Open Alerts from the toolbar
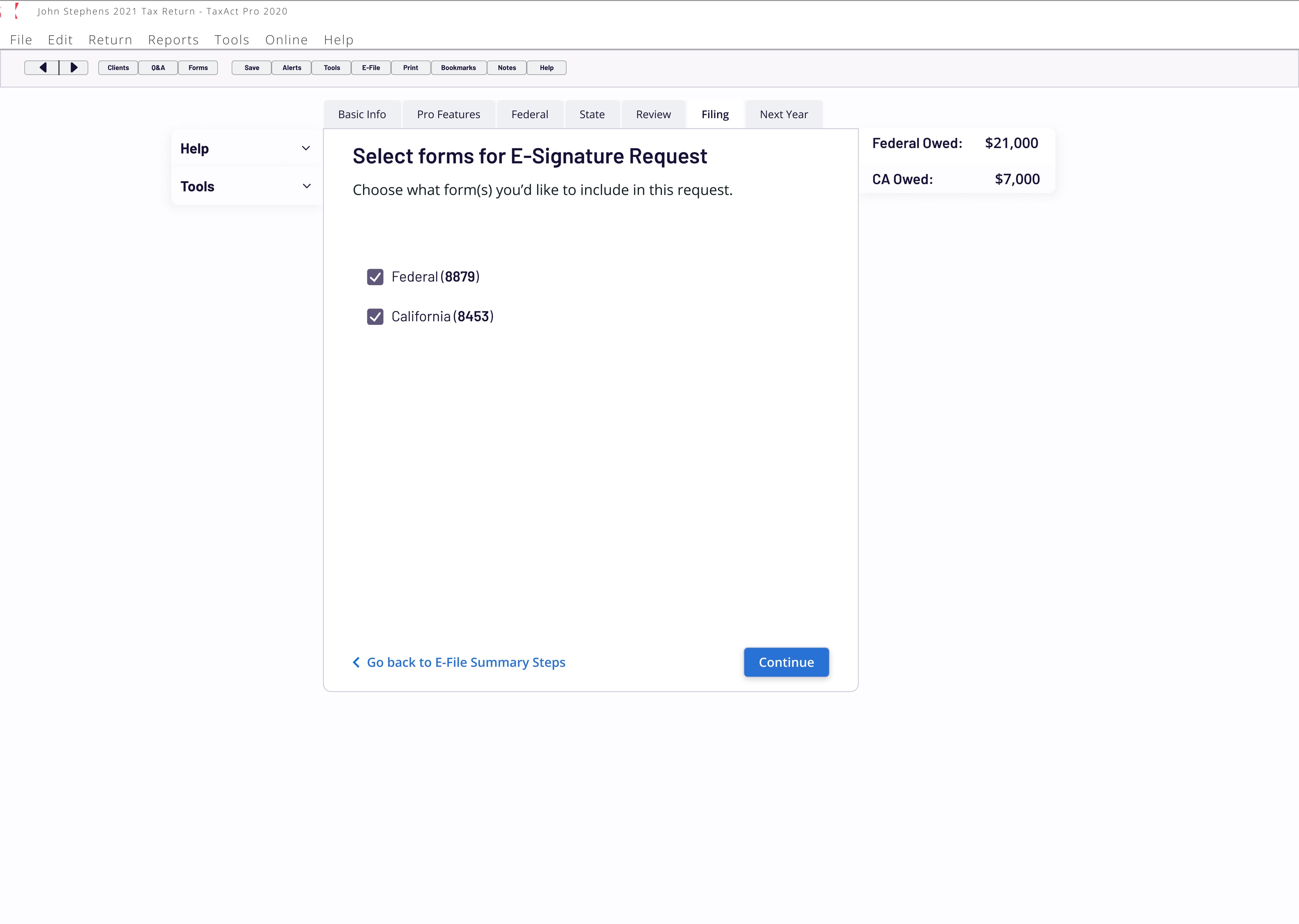The width and height of the screenshot is (1299, 924). (292, 68)
